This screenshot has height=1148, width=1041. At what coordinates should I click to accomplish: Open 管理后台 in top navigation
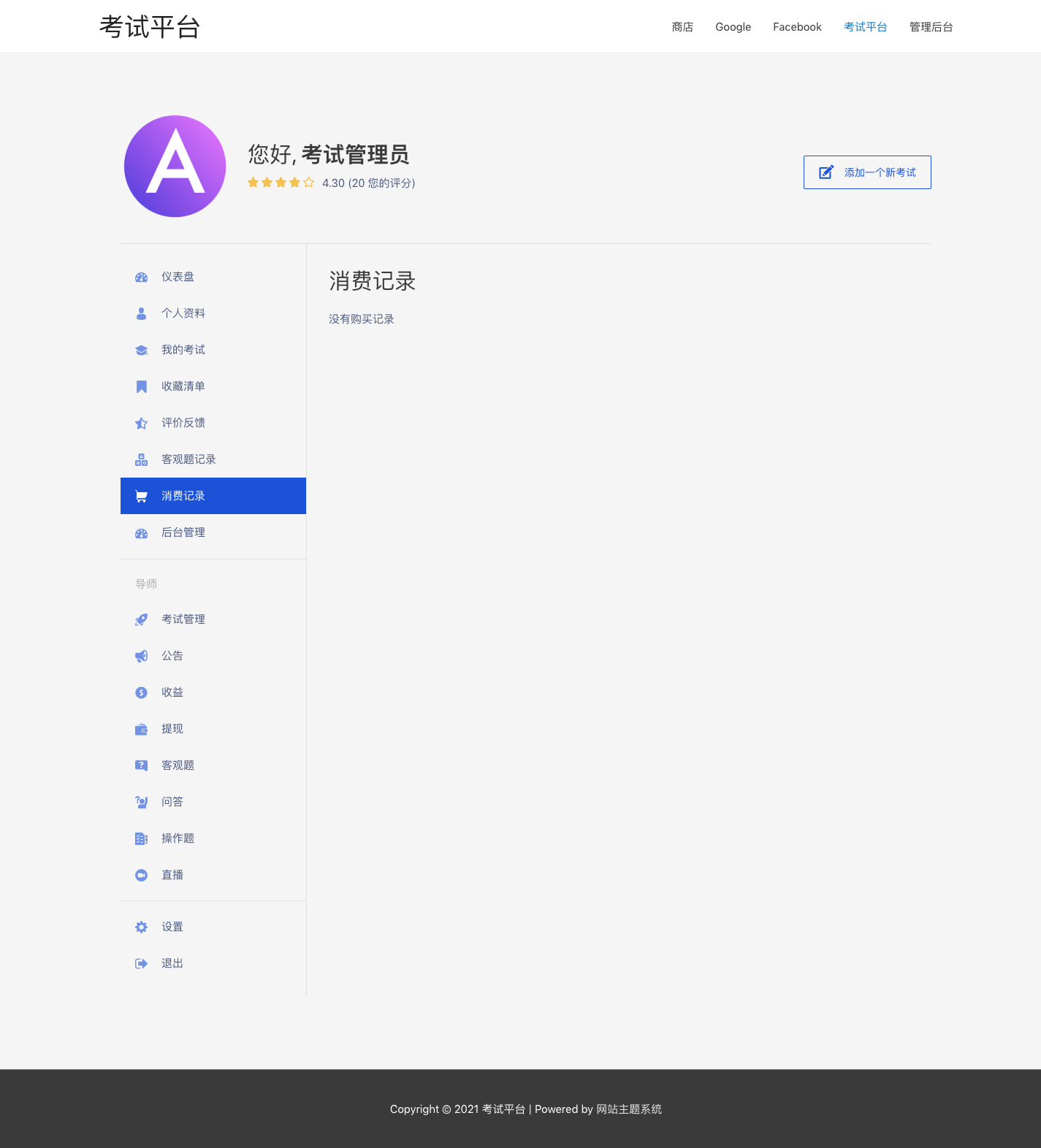point(931,27)
